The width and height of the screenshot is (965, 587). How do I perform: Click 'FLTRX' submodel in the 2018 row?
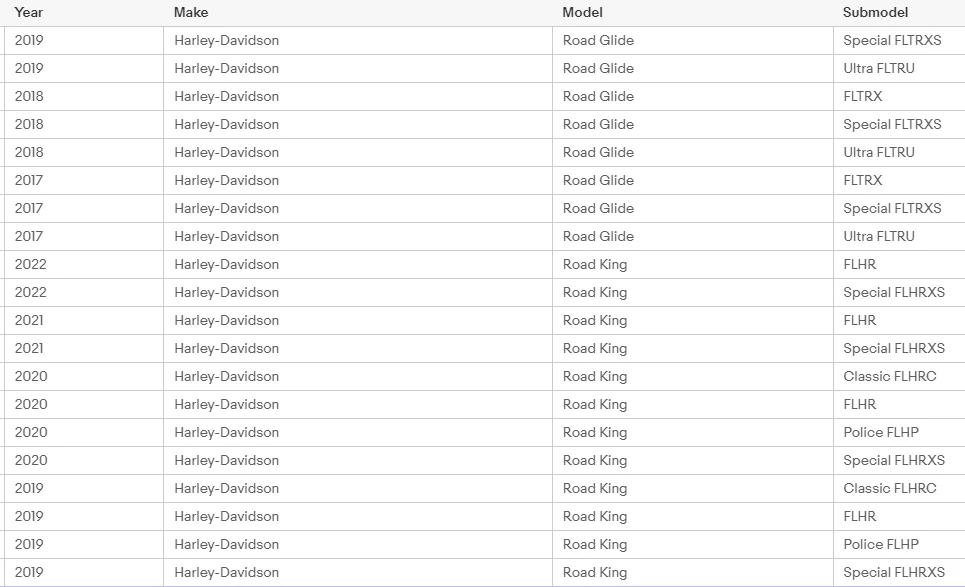click(862, 97)
